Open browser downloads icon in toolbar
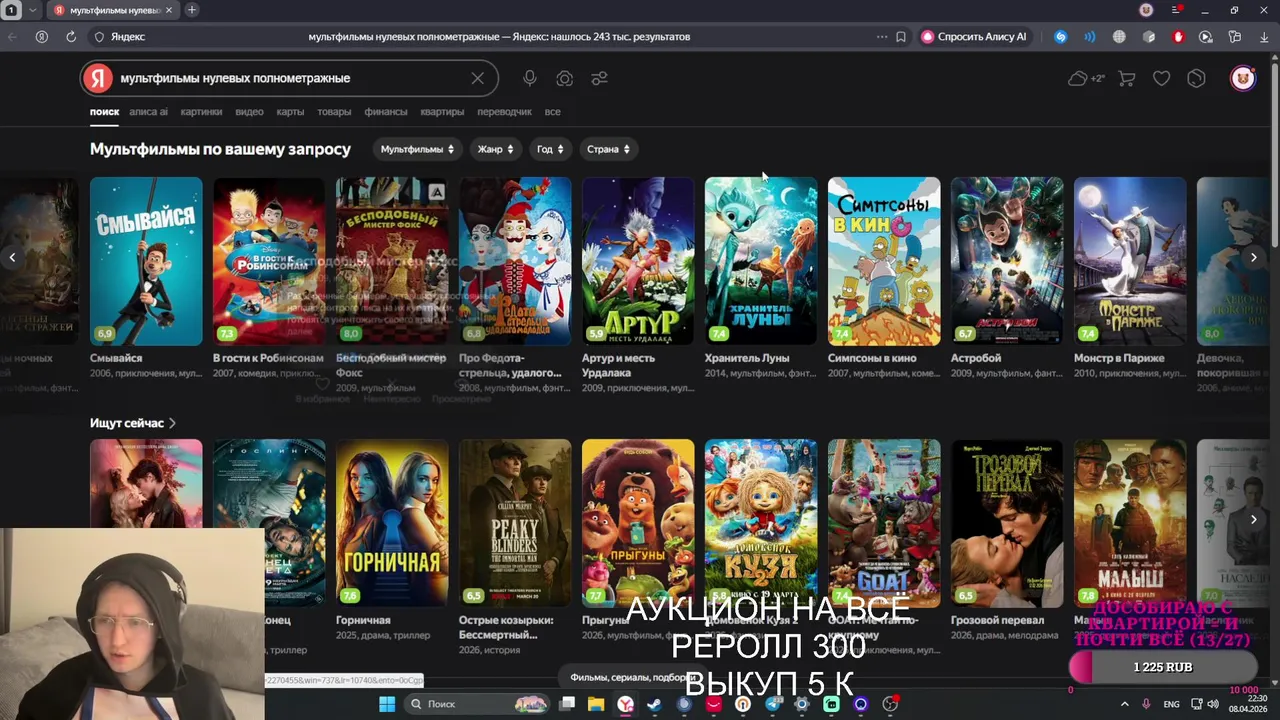Image resolution: width=1280 pixels, height=720 pixels. [1265, 36]
